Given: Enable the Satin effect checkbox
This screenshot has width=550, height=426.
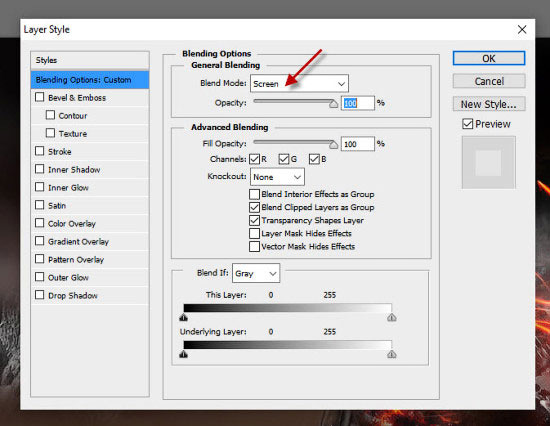Looking at the screenshot, I should click(x=40, y=205).
